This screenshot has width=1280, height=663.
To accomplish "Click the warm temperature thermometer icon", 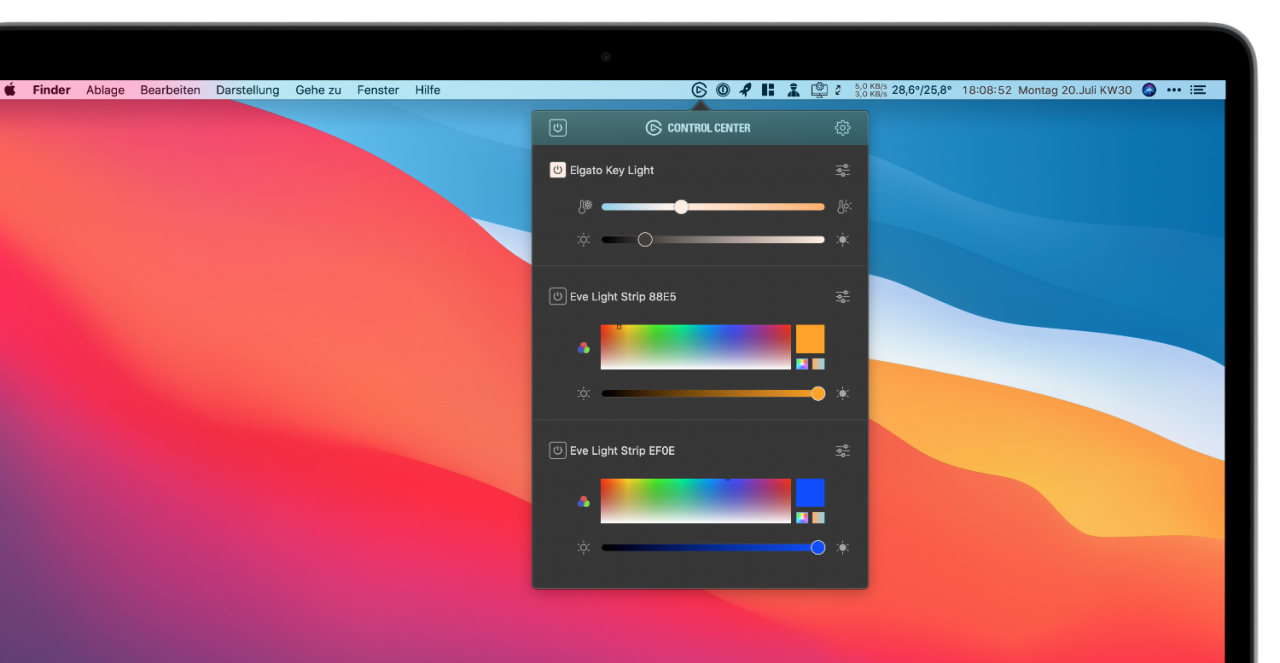I will (x=843, y=207).
